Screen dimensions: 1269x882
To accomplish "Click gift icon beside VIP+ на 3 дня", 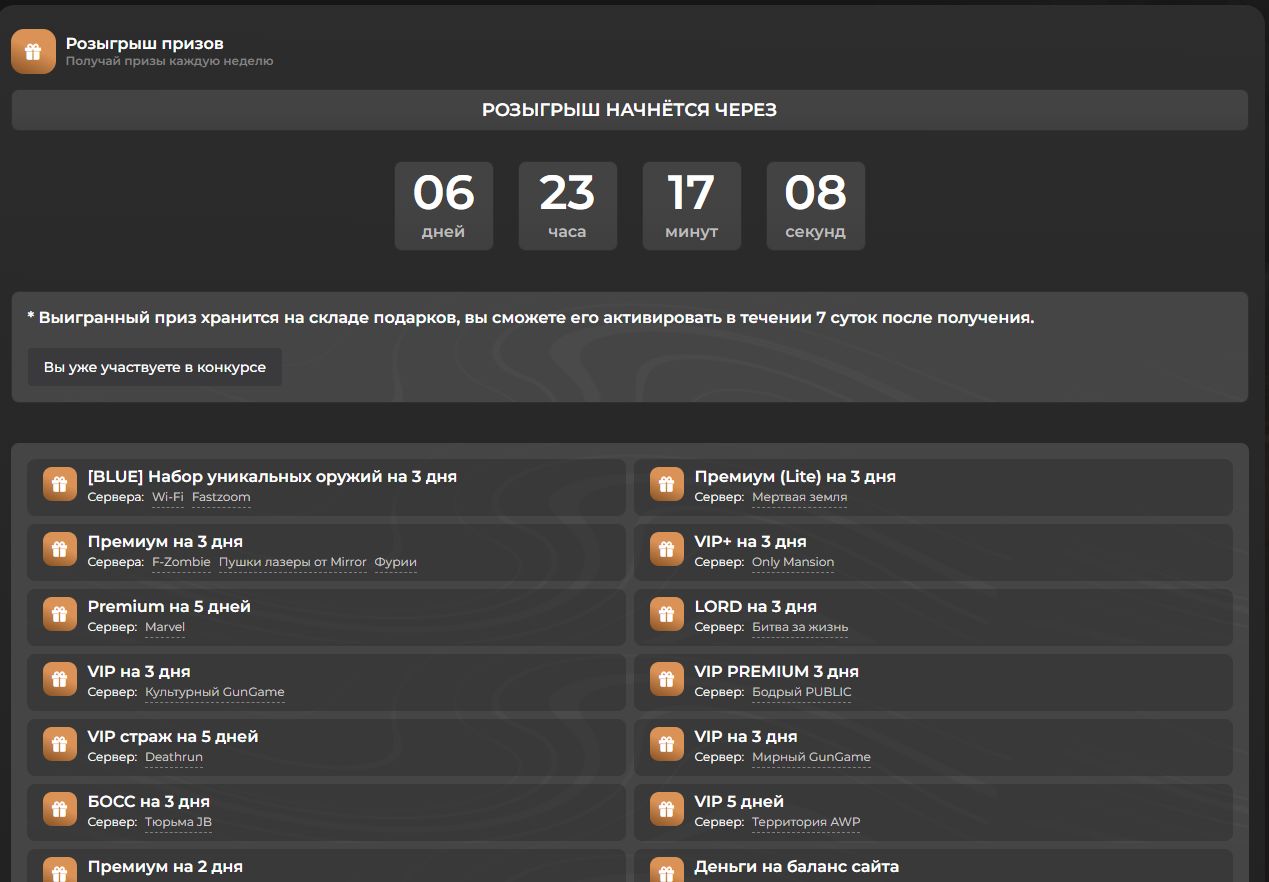I will click(667, 550).
